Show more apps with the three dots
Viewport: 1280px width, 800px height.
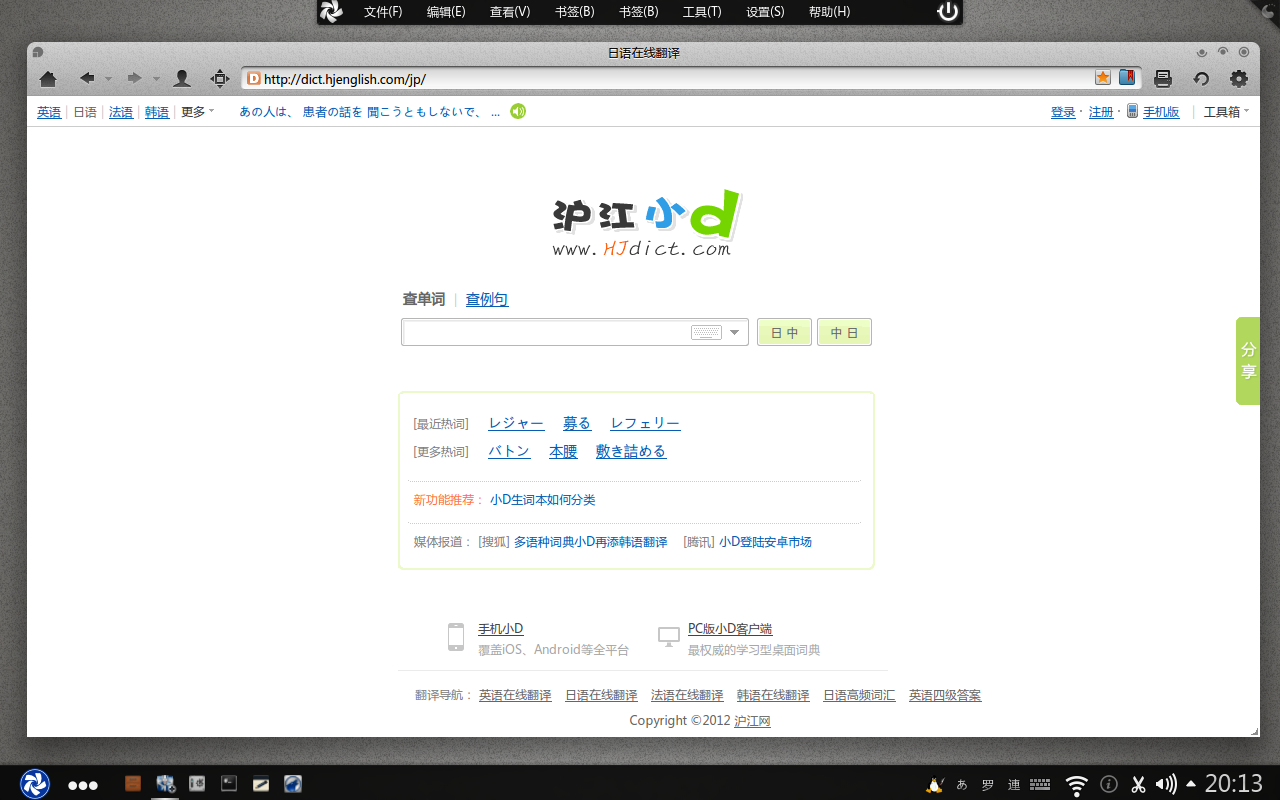[x=82, y=785]
